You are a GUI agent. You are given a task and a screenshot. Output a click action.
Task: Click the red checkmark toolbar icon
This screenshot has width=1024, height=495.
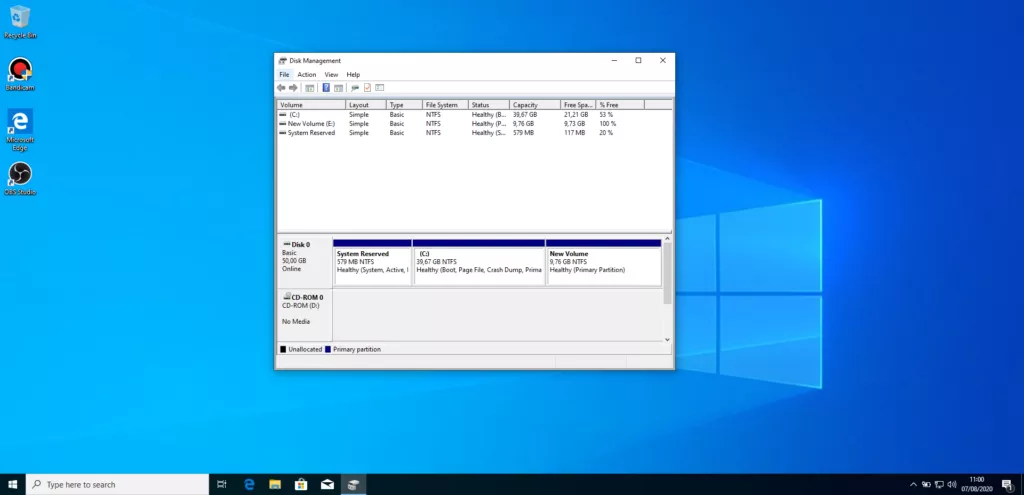tap(367, 88)
